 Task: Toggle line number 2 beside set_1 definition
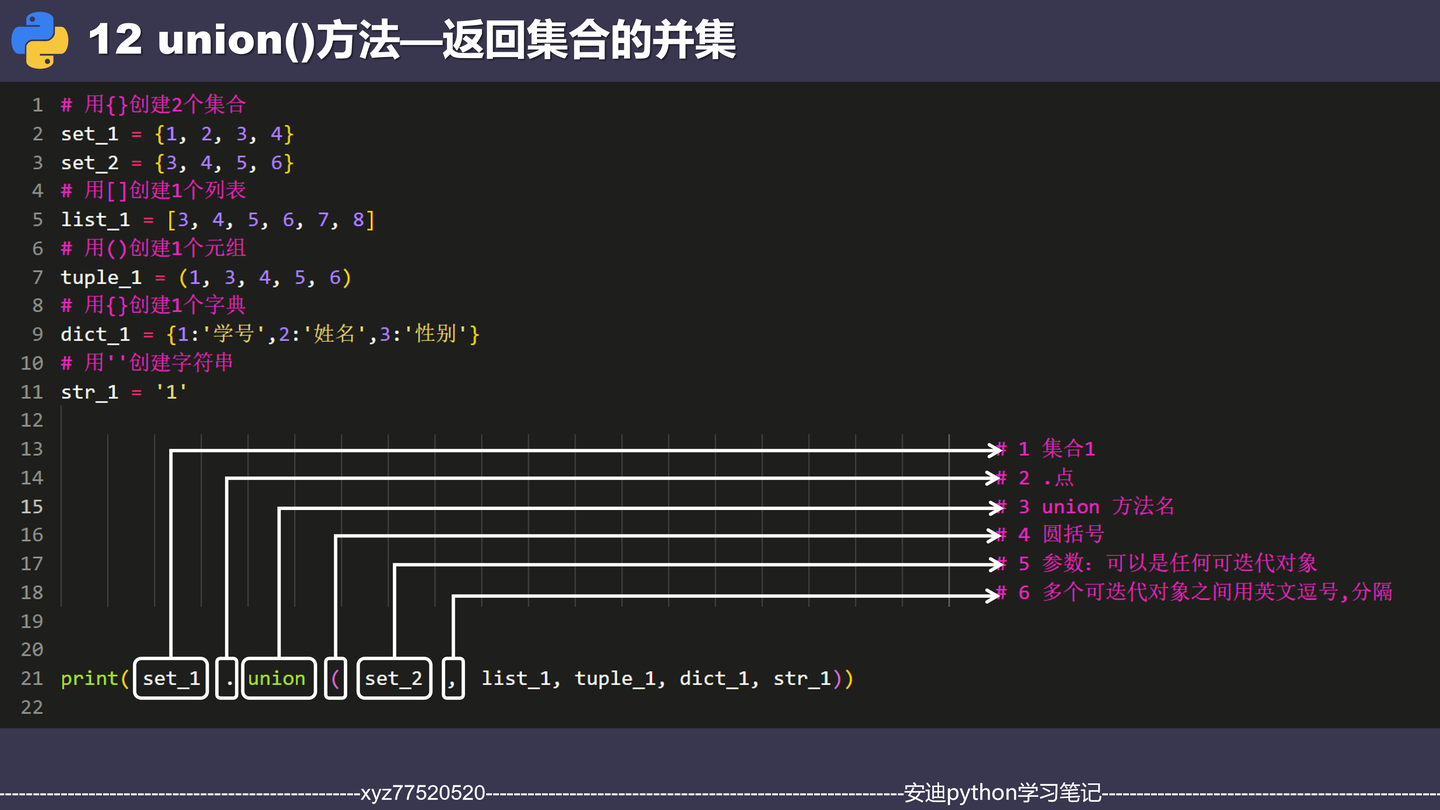(x=37, y=133)
